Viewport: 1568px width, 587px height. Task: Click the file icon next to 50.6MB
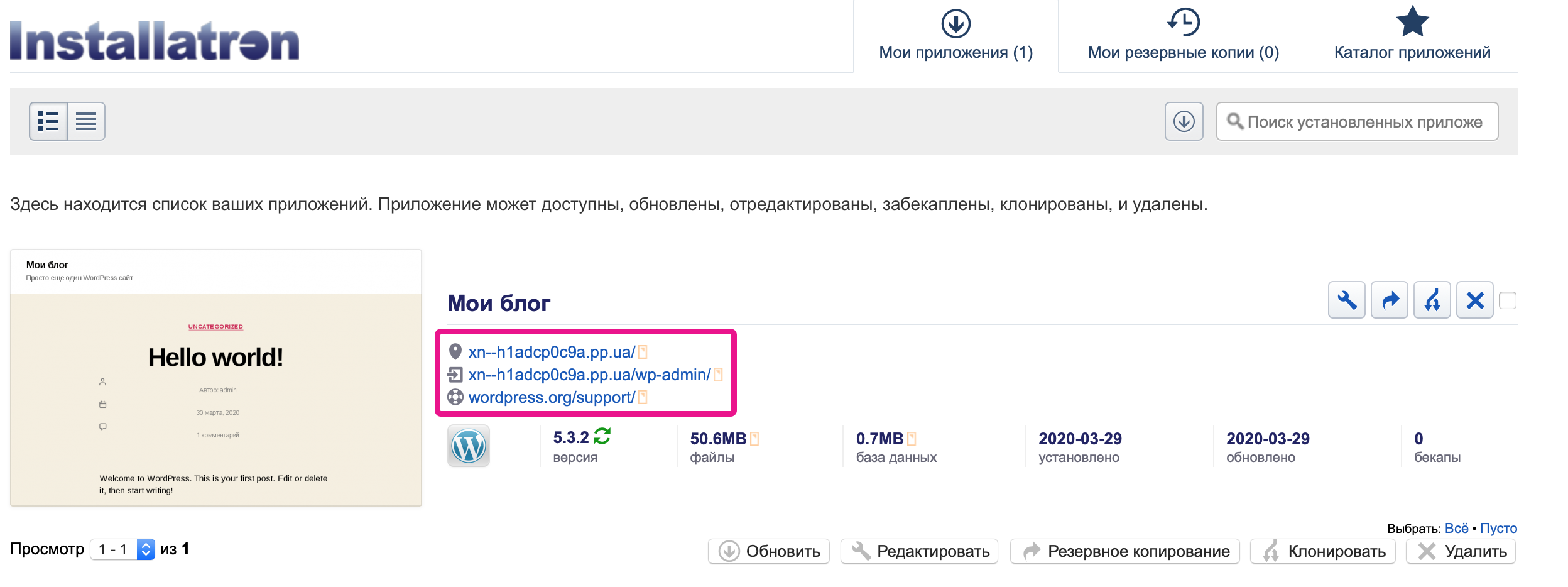point(754,439)
